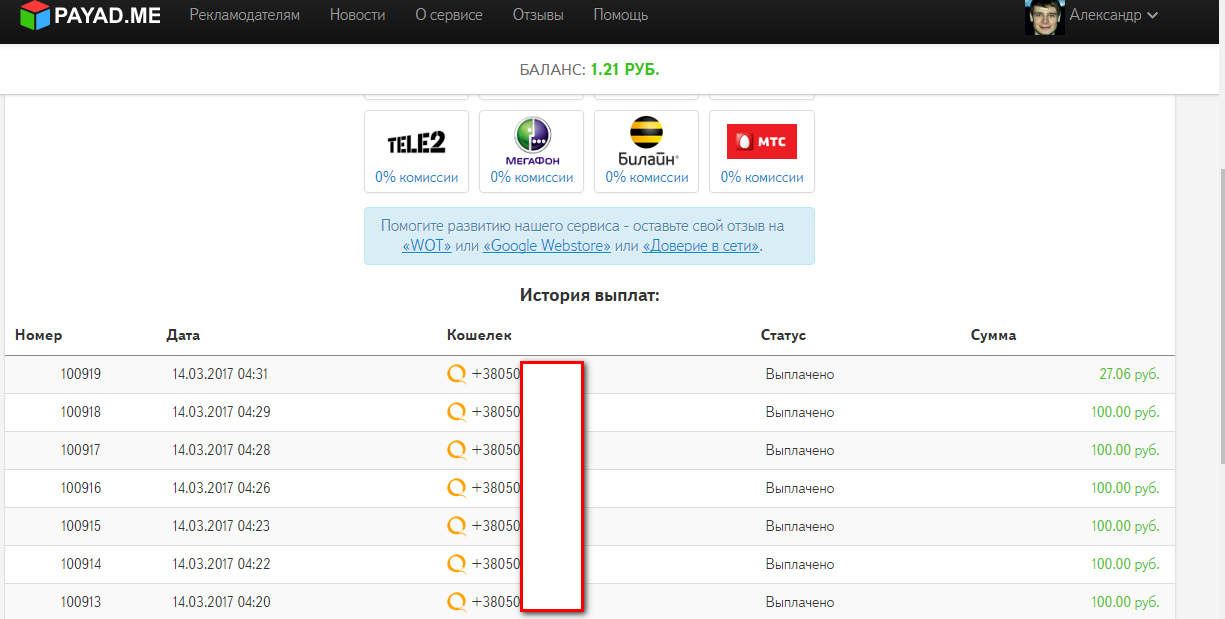Image resolution: width=1225 pixels, height=619 pixels.
Task: Click the user avatar photo
Action: (1044, 16)
